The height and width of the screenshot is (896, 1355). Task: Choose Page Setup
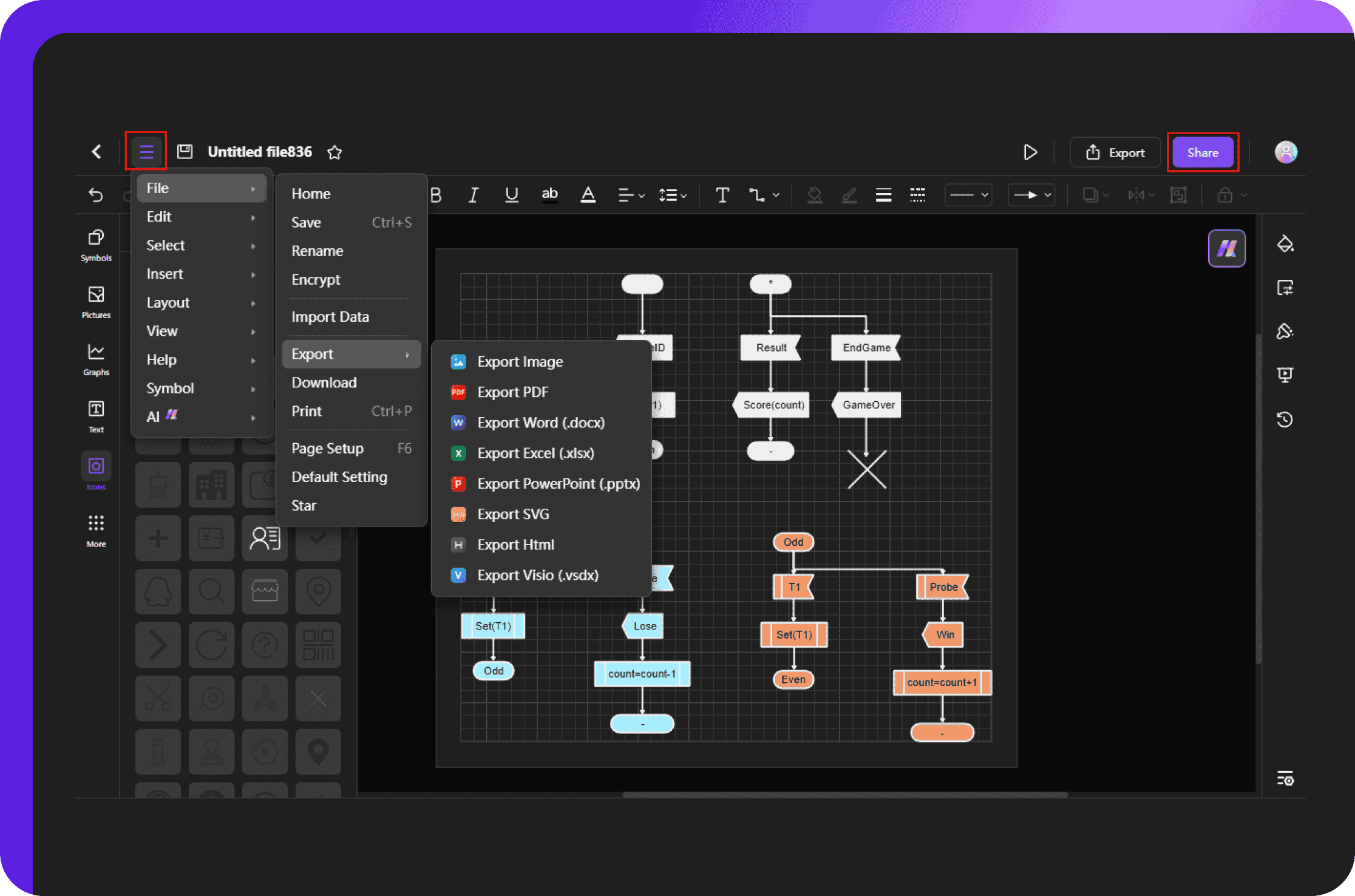351,449
